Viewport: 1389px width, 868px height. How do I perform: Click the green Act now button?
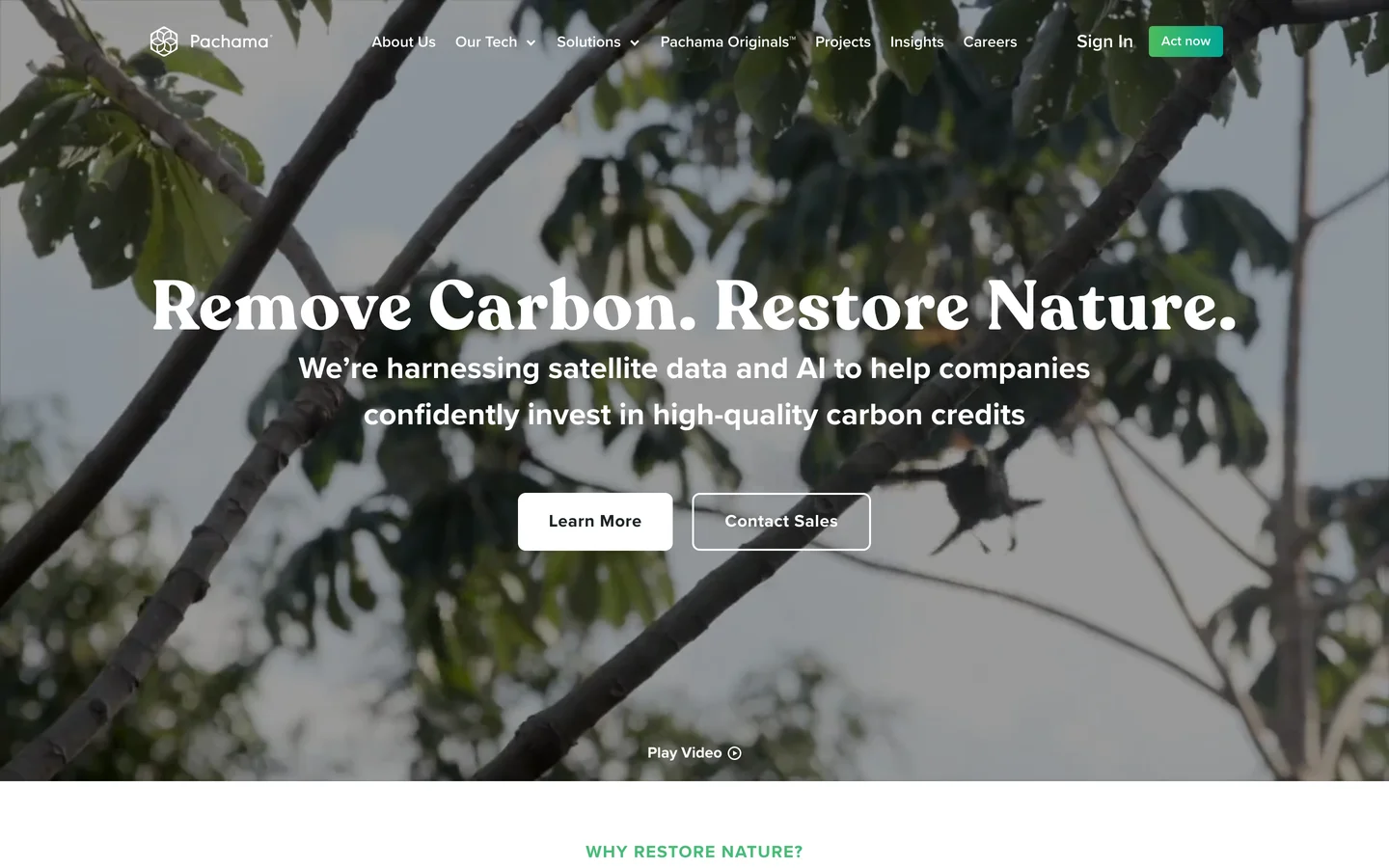[1185, 41]
